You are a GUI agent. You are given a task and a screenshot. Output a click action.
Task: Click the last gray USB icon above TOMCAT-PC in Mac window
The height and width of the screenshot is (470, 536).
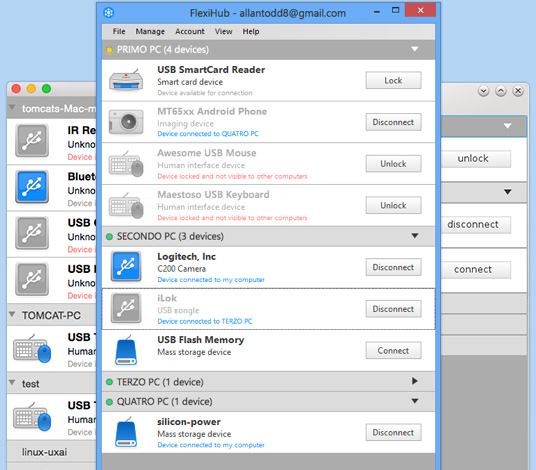tap(32, 279)
